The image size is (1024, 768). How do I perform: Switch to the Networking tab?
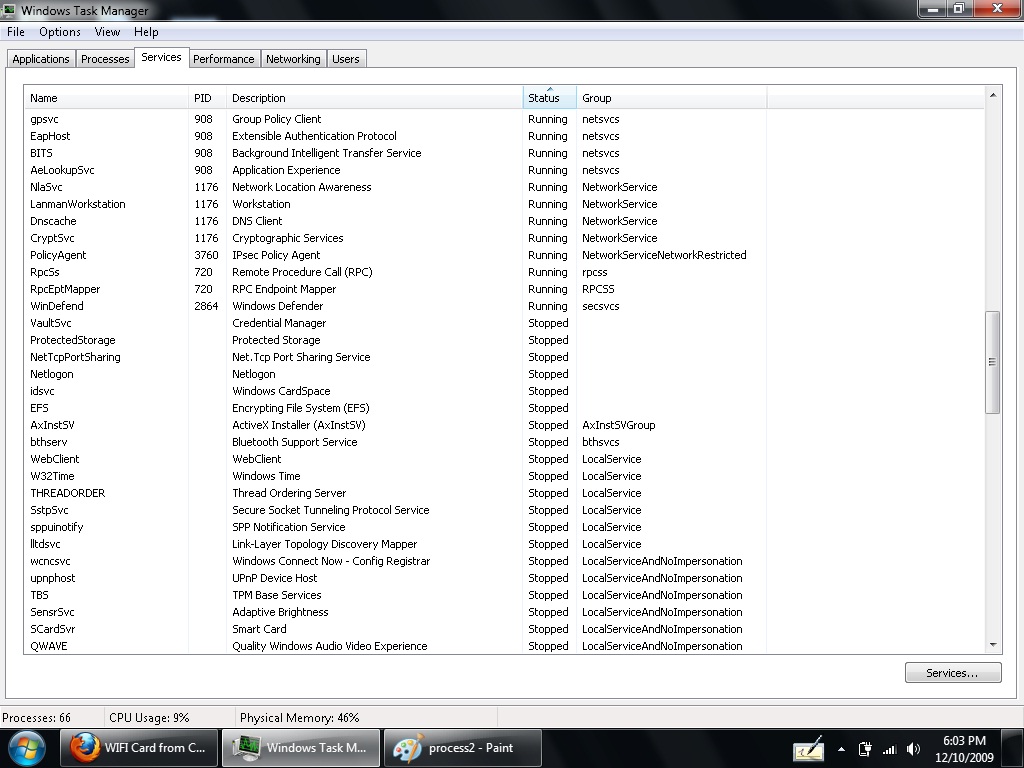(293, 59)
